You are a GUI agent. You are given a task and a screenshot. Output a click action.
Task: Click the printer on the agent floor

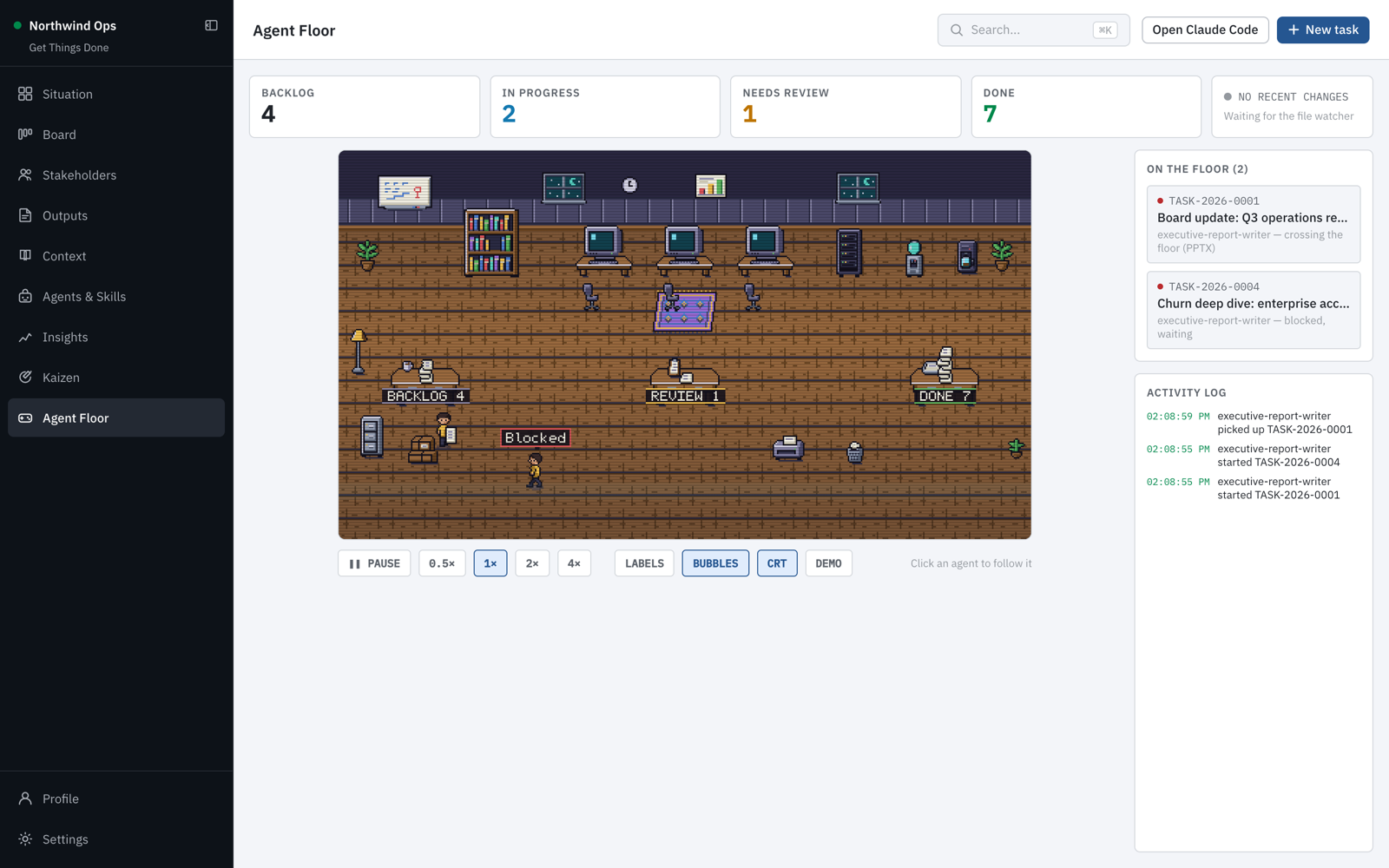pyautogui.click(x=788, y=448)
